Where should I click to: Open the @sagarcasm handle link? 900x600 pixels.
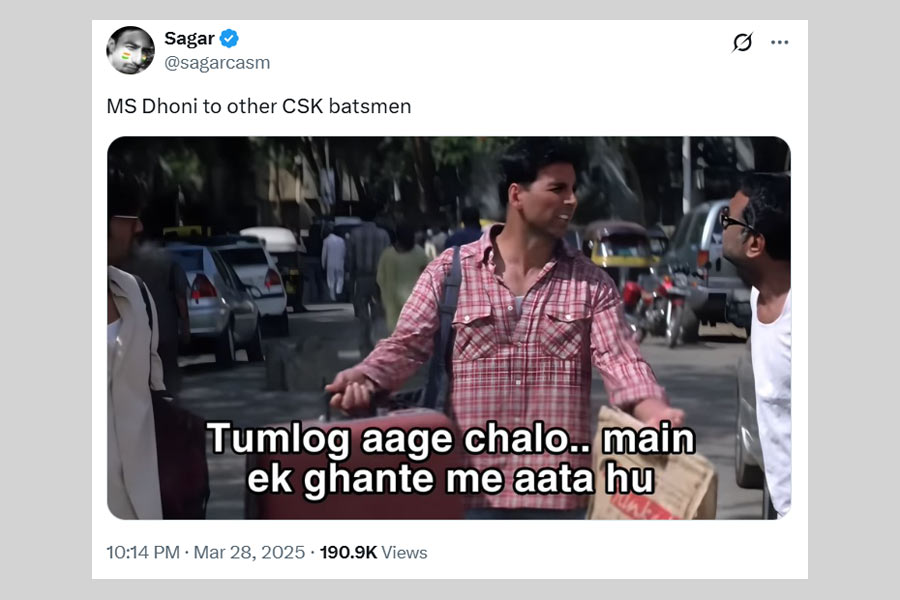pyautogui.click(x=217, y=63)
